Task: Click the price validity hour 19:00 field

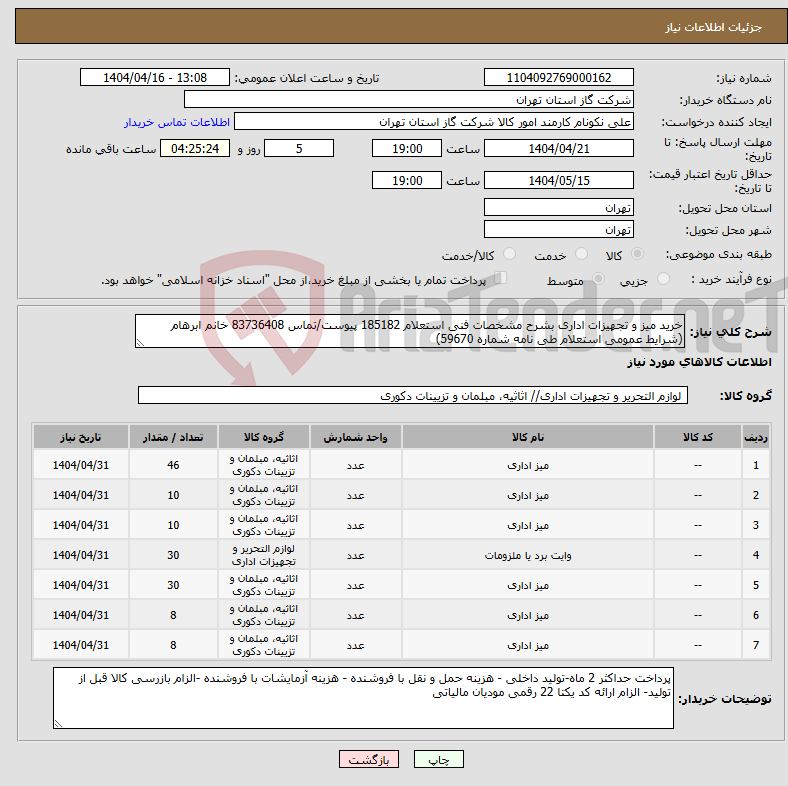Action: click(x=407, y=180)
